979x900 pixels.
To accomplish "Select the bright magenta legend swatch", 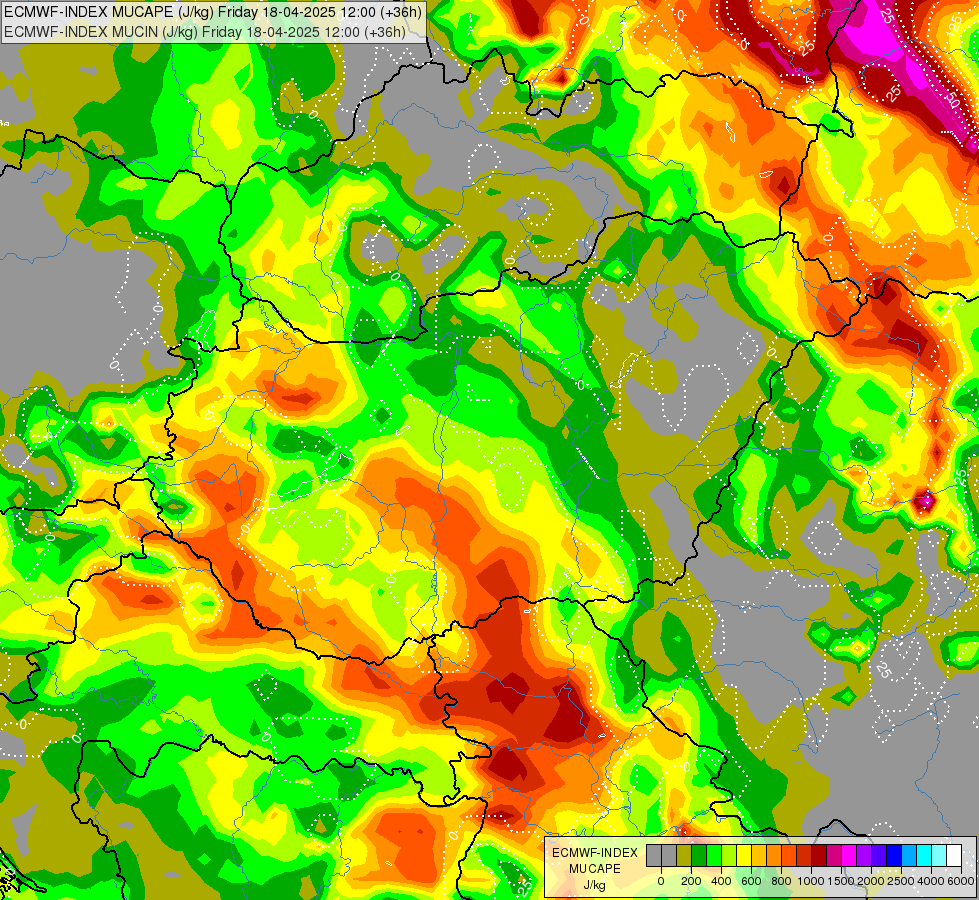I will tap(850, 856).
